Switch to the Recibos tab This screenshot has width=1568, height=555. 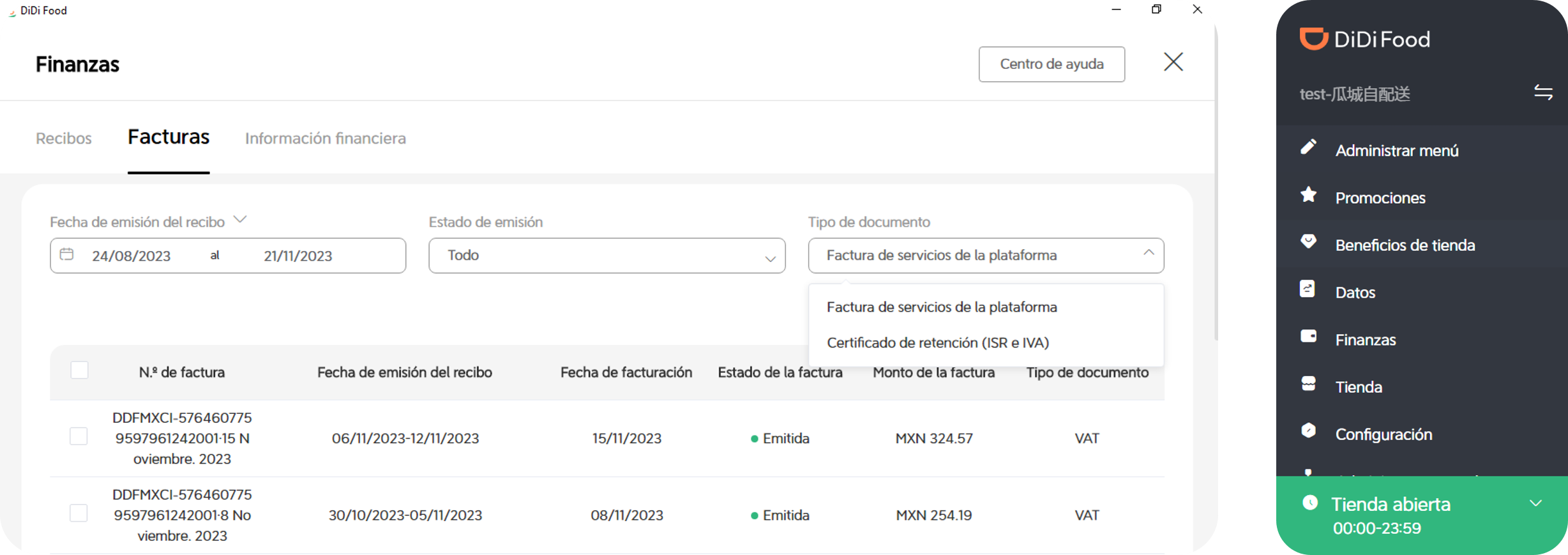point(64,139)
